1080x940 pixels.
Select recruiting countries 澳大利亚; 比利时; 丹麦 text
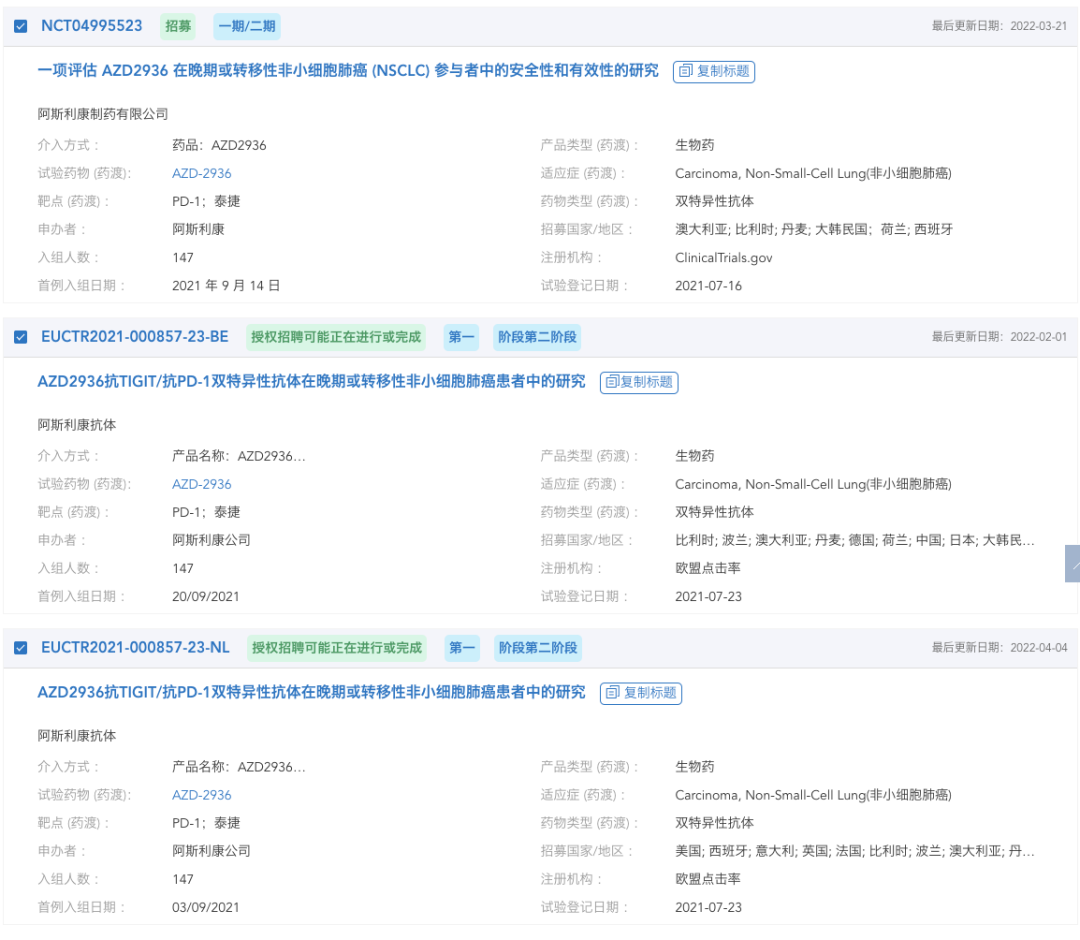[x=814, y=229]
